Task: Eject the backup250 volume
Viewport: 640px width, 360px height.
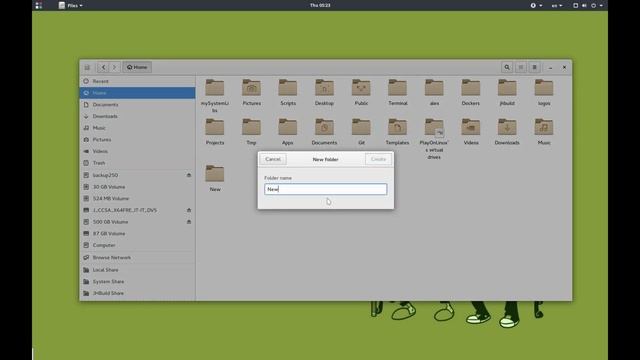Action: pos(189,175)
